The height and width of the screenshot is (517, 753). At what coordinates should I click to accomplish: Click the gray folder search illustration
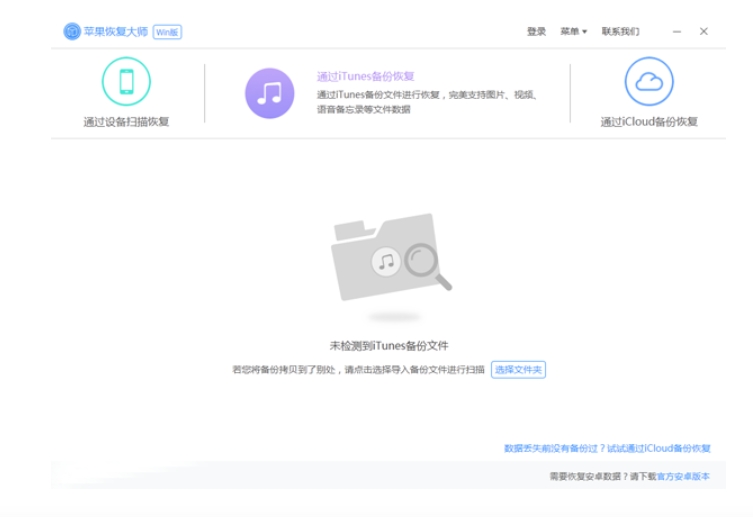pyautogui.click(x=391, y=258)
